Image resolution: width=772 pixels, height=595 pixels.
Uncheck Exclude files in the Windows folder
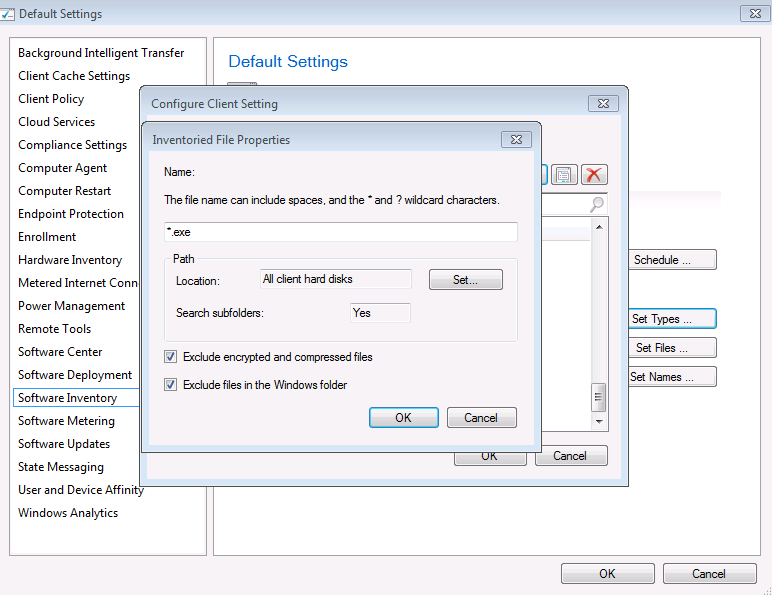tap(171, 385)
